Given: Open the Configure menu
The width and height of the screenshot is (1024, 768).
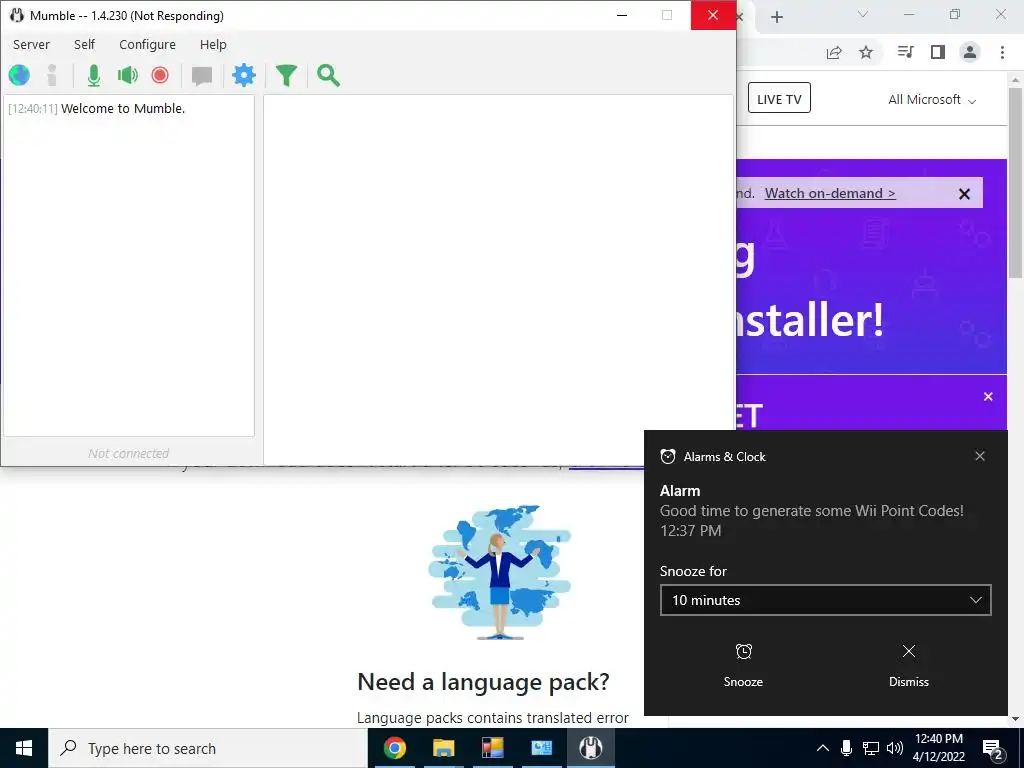Looking at the screenshot, I should tap(148, 44).
